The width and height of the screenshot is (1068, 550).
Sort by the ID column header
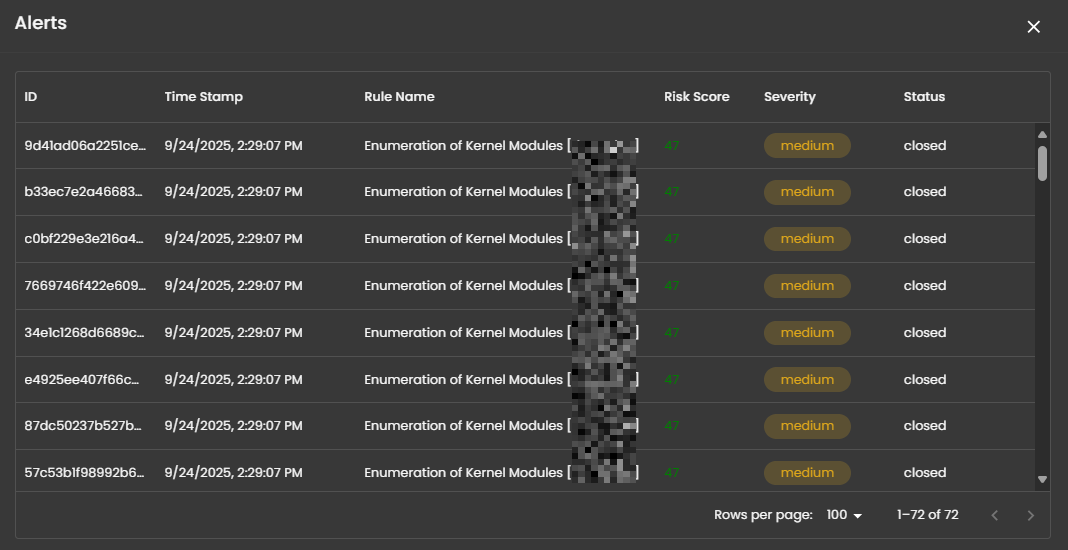coord(31,97)
